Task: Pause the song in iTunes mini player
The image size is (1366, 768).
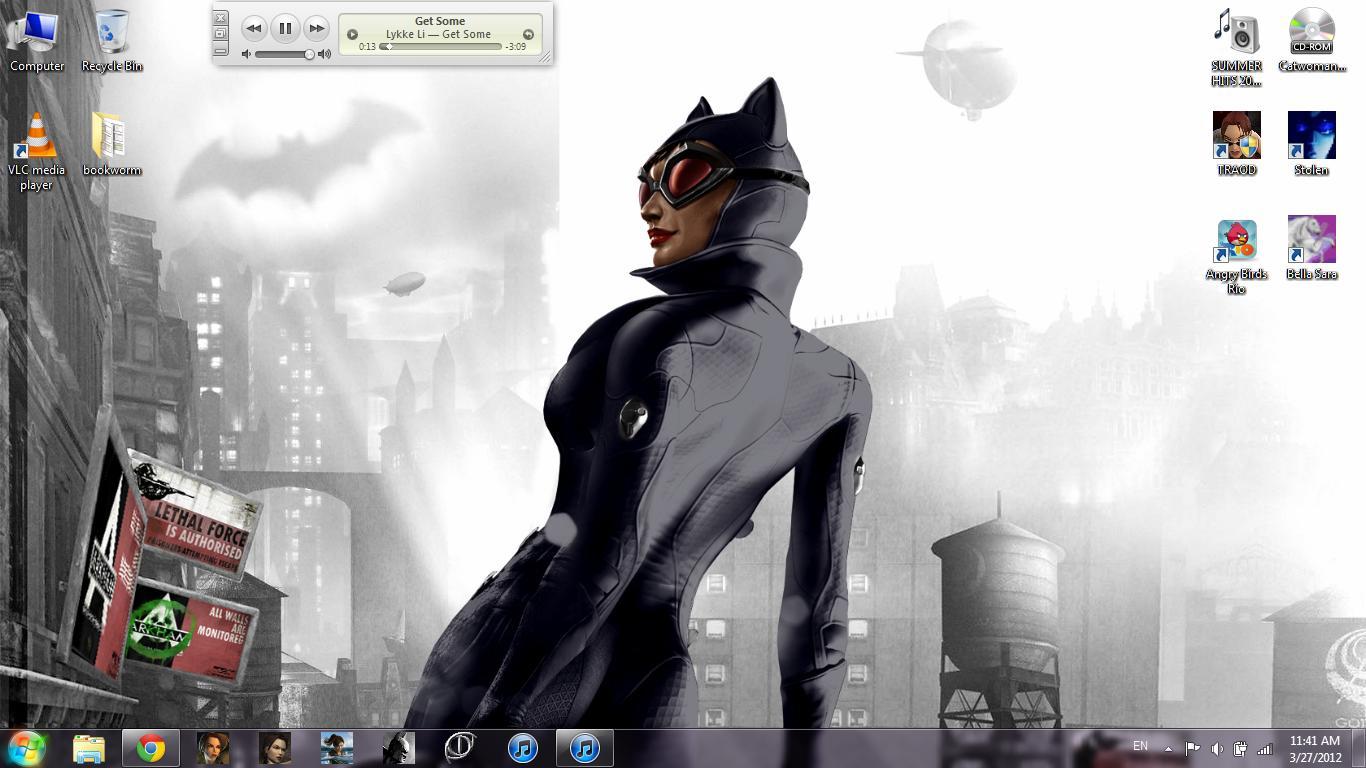Action: point(285,29)
